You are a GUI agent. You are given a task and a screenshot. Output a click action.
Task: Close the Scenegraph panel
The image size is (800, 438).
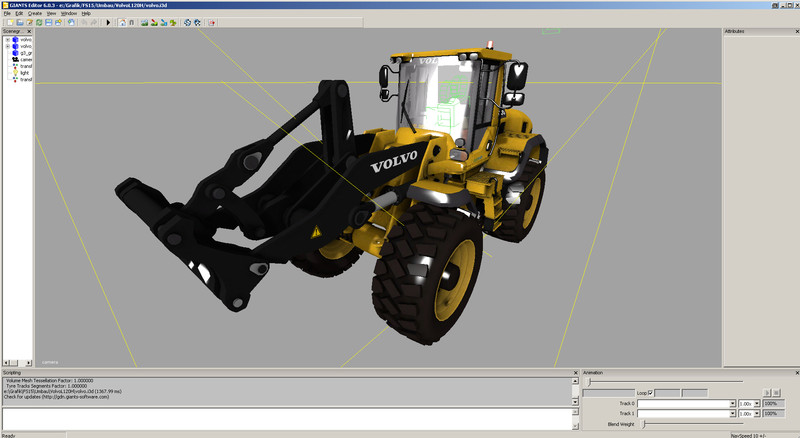point(29,31)
